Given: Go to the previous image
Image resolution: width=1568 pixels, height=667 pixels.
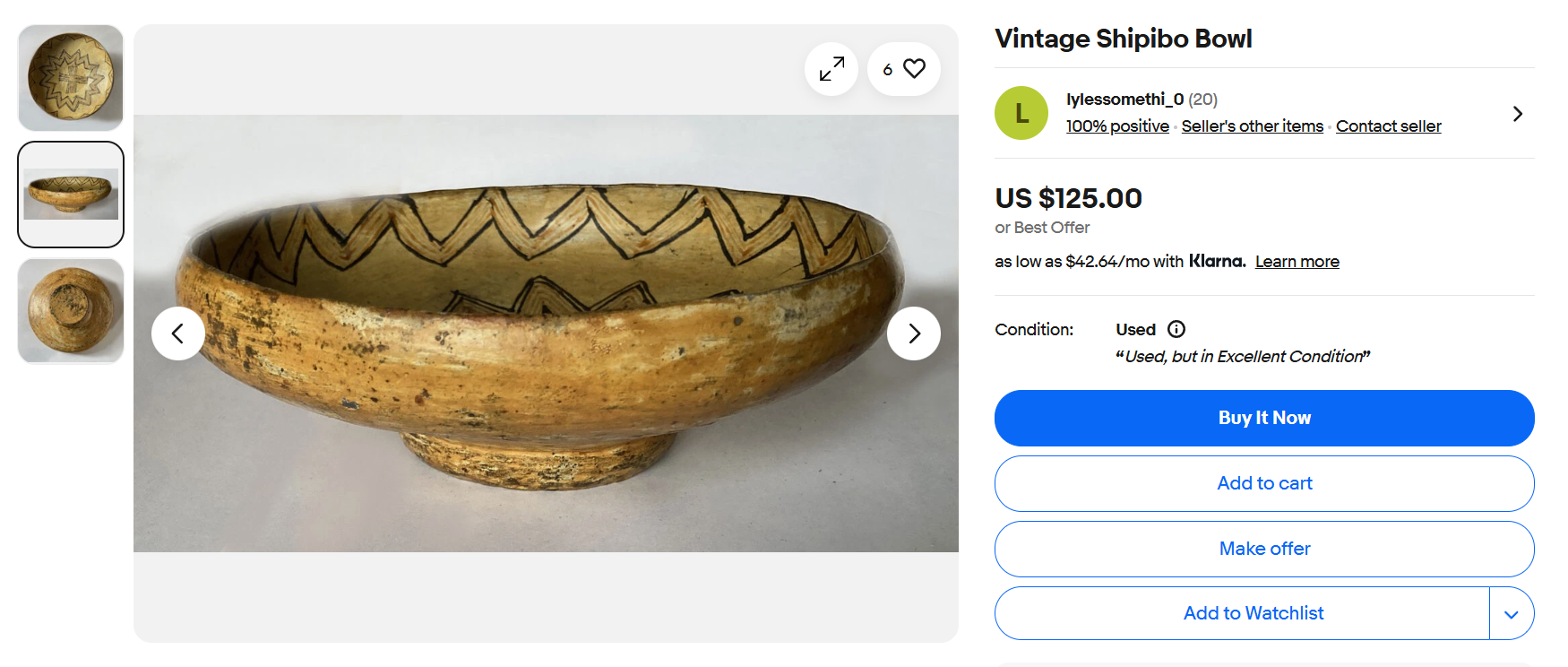Looking at the screenshot, I should (177, 333).
